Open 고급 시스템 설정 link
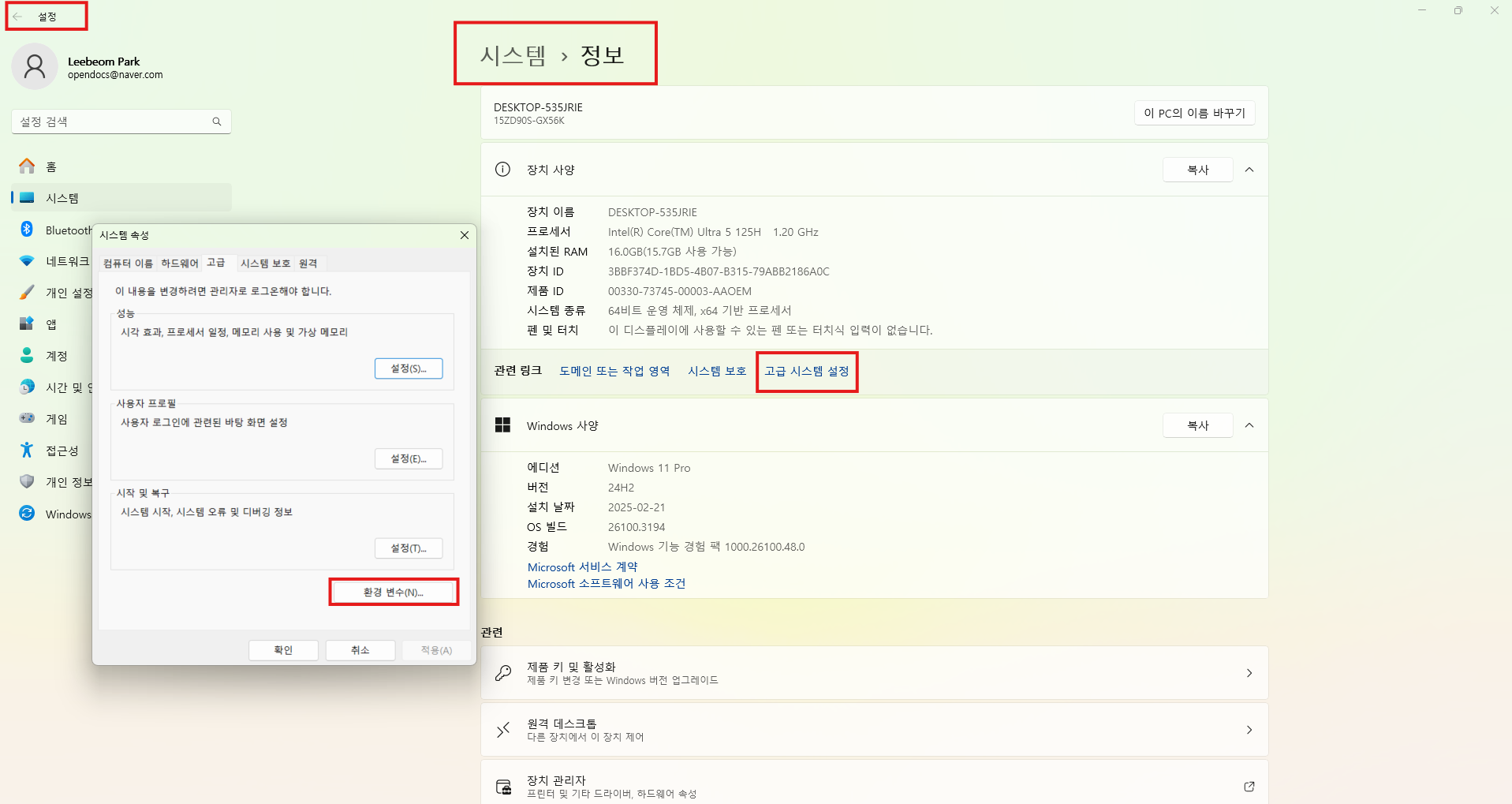 pyautogui.click(x=807, y=371)
